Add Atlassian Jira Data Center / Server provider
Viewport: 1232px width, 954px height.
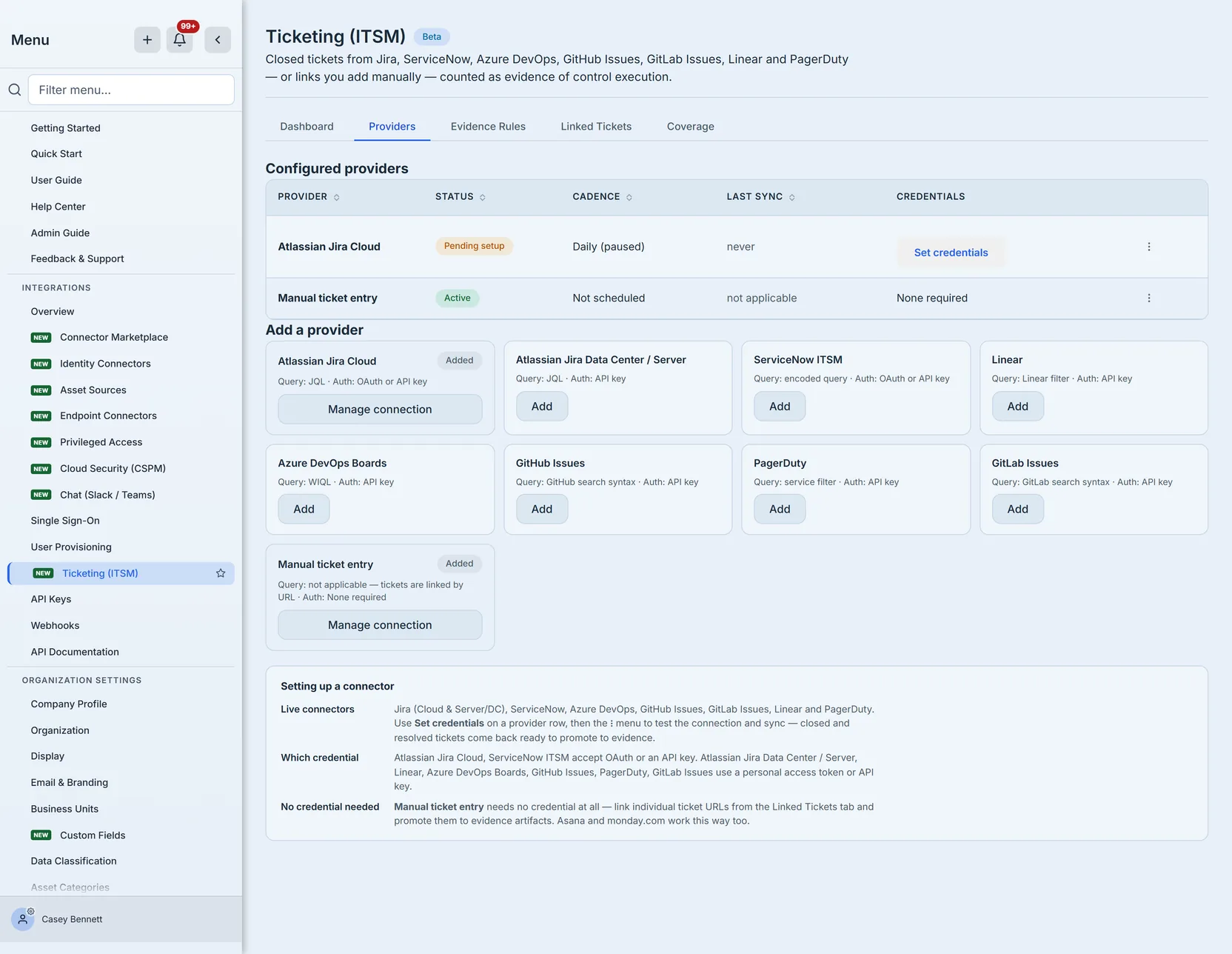tap(542, 406)
